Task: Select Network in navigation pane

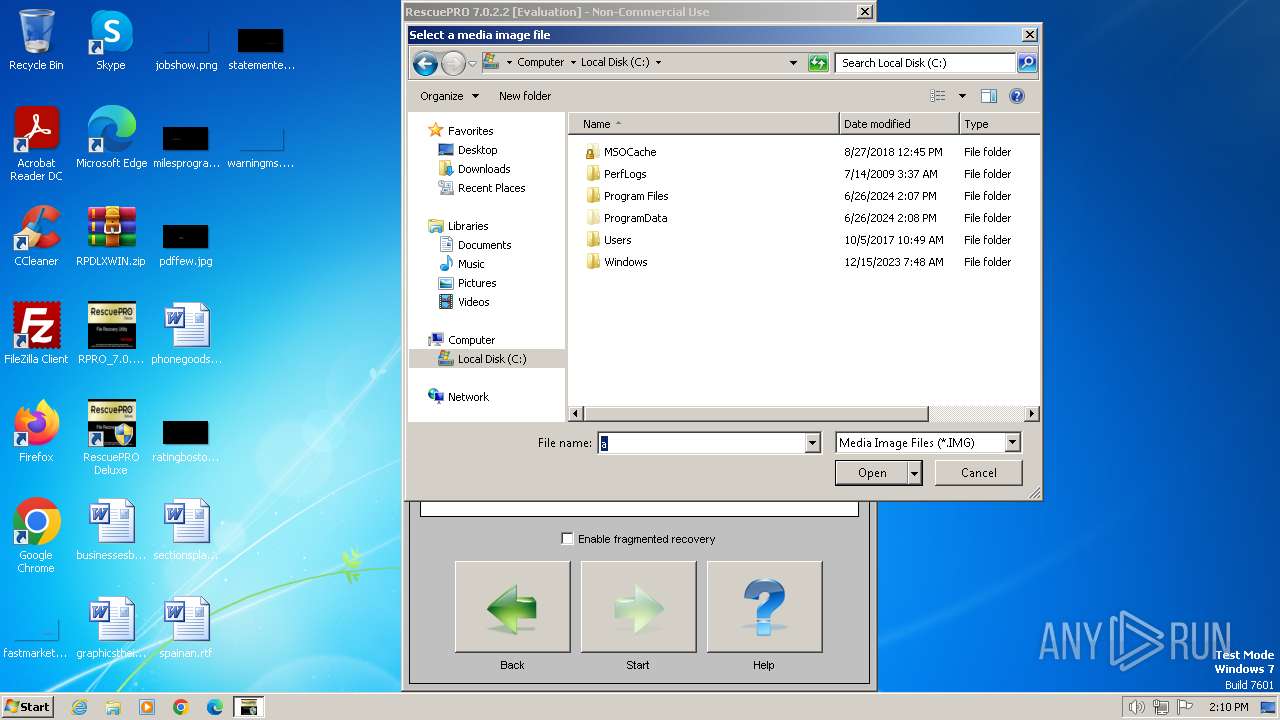Action: [x=468, y=397]
